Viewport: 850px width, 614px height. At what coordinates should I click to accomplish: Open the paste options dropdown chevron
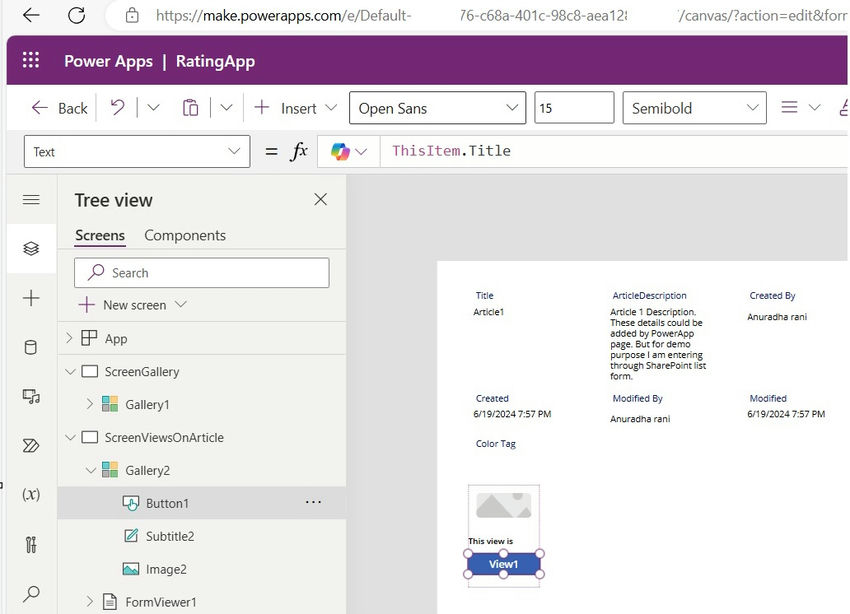point(226,107)
